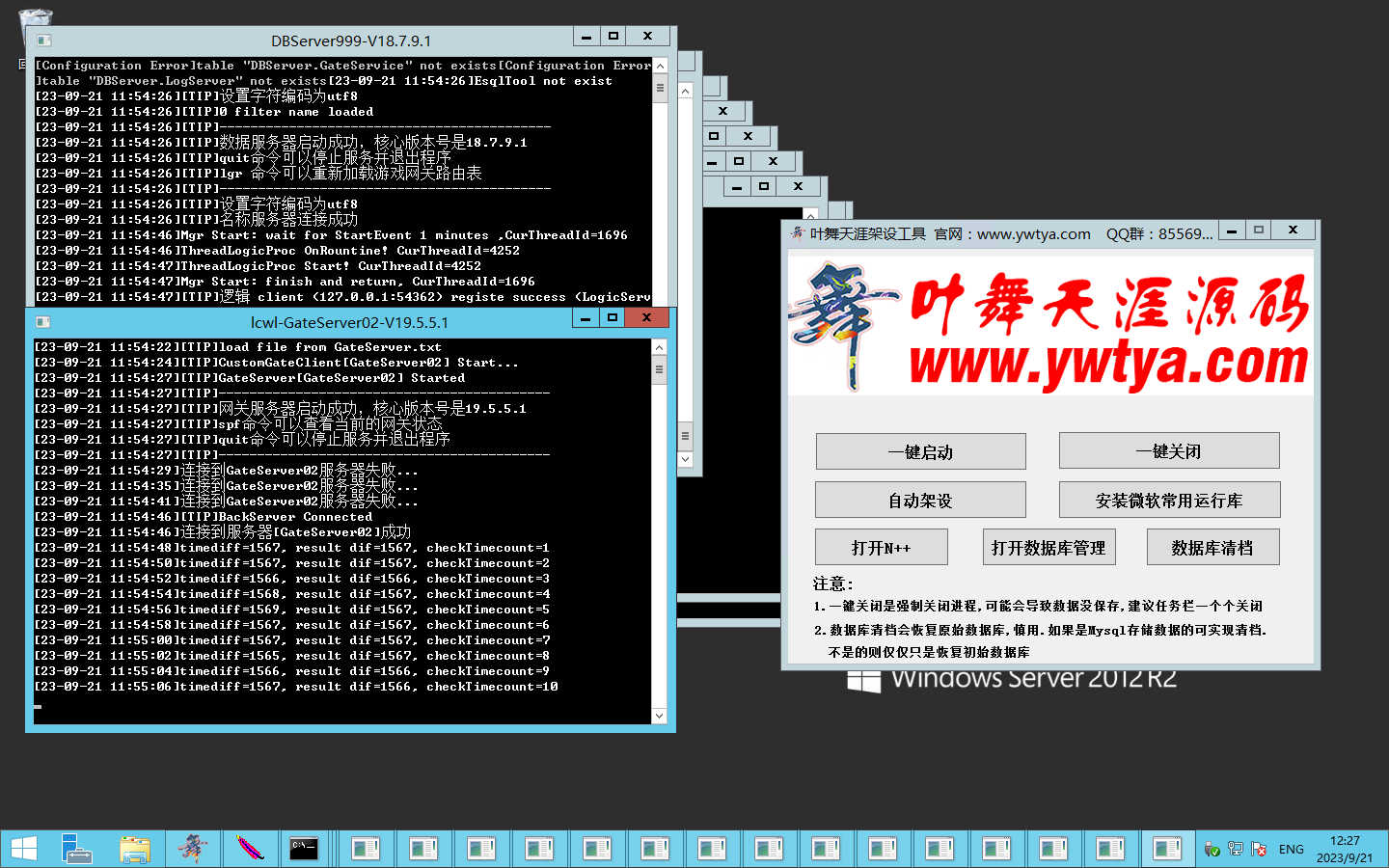Switch to the 叶舞天涯 tool taskbar icon
This screenshot has width=1389, height=868.
click(x=192, y=849)
